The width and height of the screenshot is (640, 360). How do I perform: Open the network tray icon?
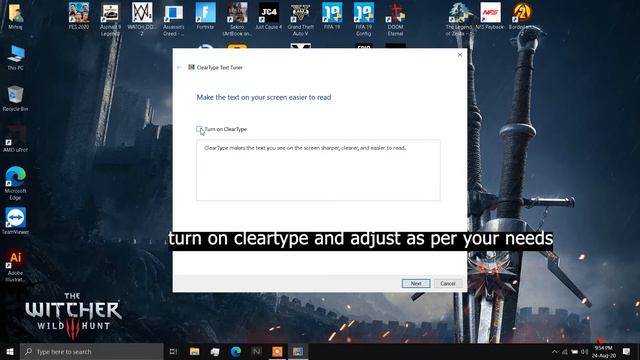pyautogui.click(x=565, y=351)
